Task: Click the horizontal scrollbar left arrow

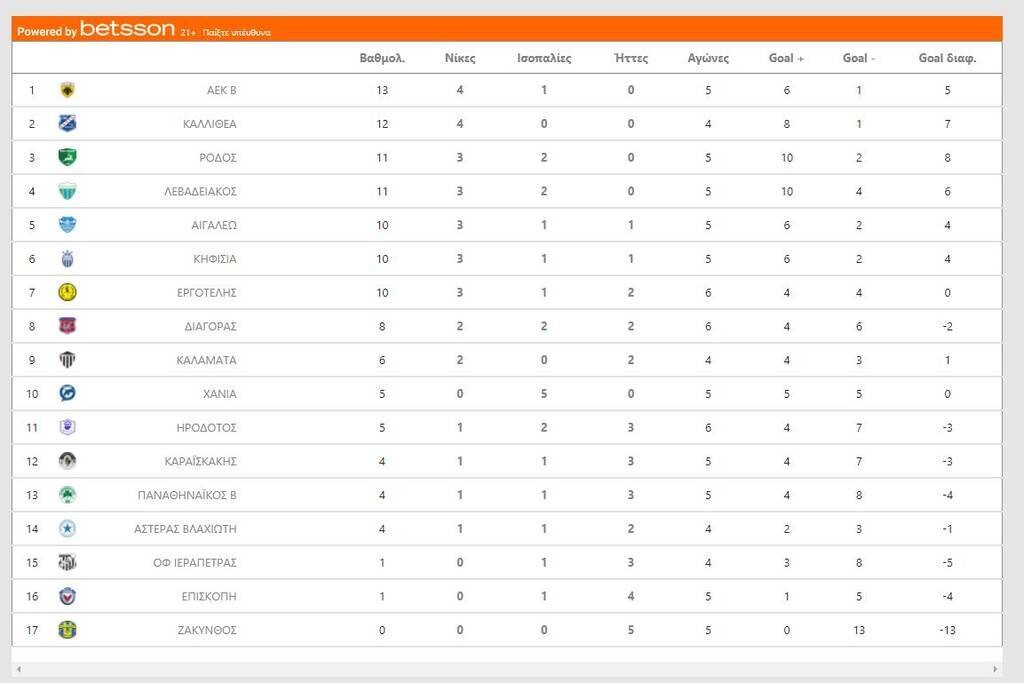Action: pos(19,669)
